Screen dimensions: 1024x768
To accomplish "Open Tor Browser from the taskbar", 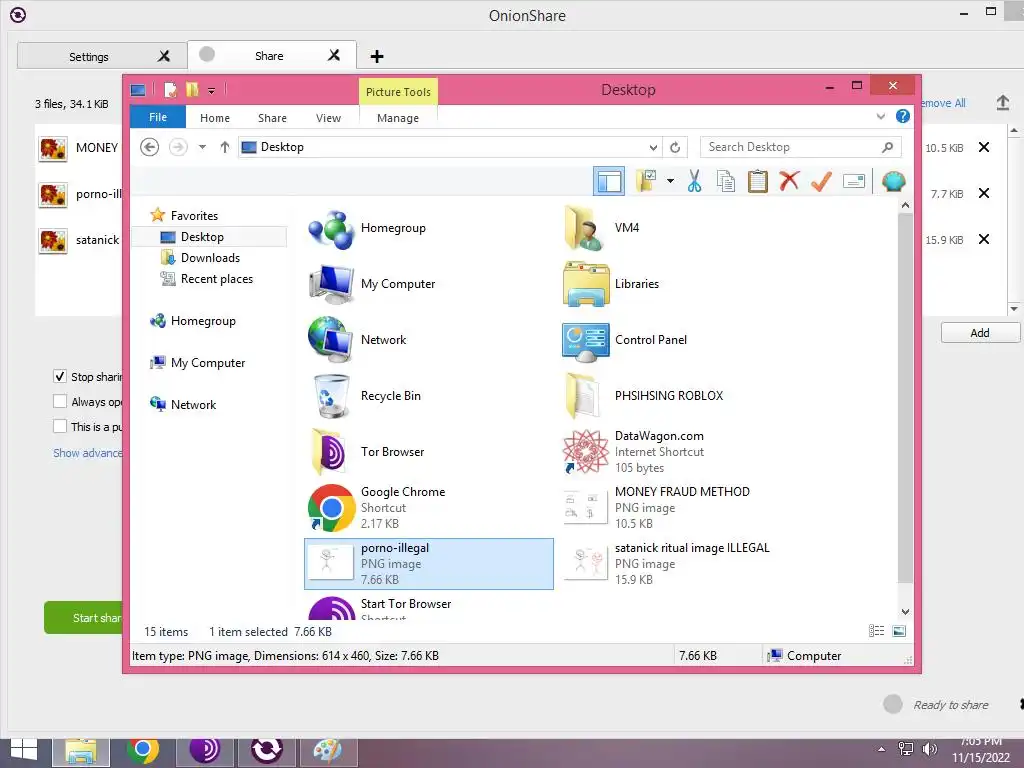I will [x=205, y=750].
